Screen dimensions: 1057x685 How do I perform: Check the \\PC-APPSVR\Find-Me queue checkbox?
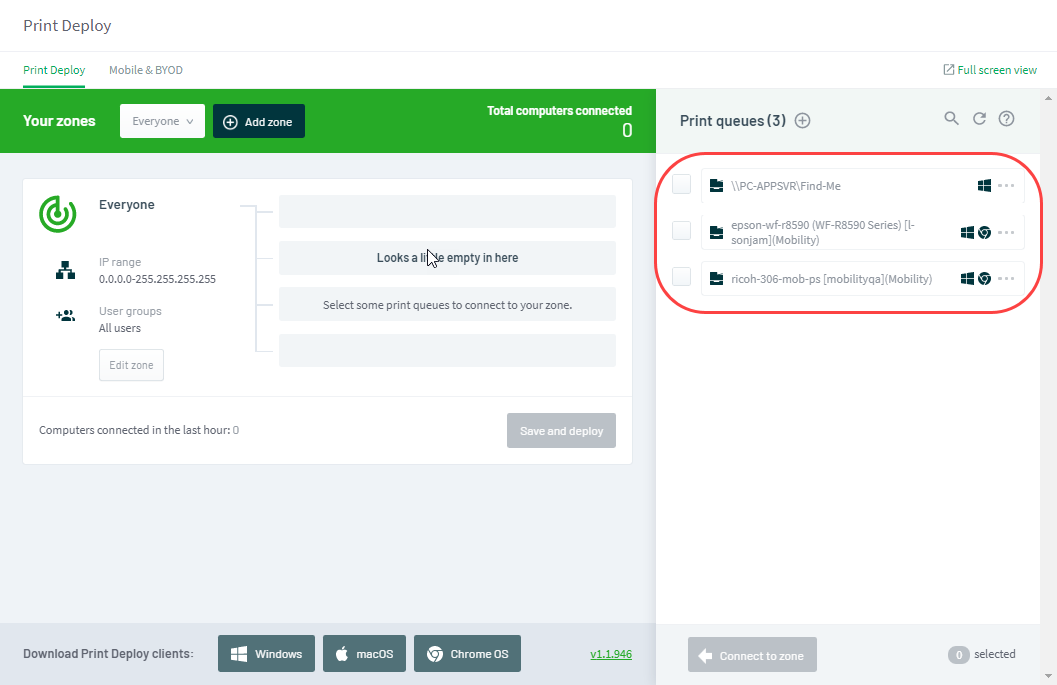tap(681, 184)
